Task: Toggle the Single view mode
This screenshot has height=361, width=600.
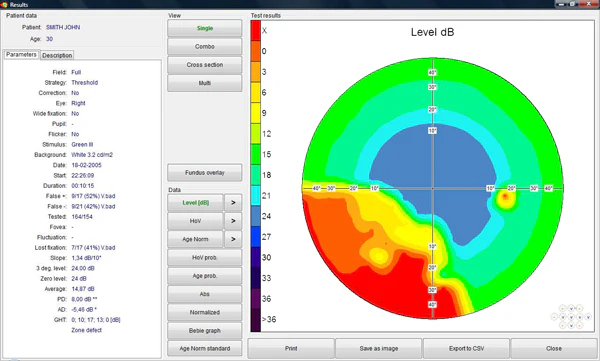Action: click(x=205, y=28)
